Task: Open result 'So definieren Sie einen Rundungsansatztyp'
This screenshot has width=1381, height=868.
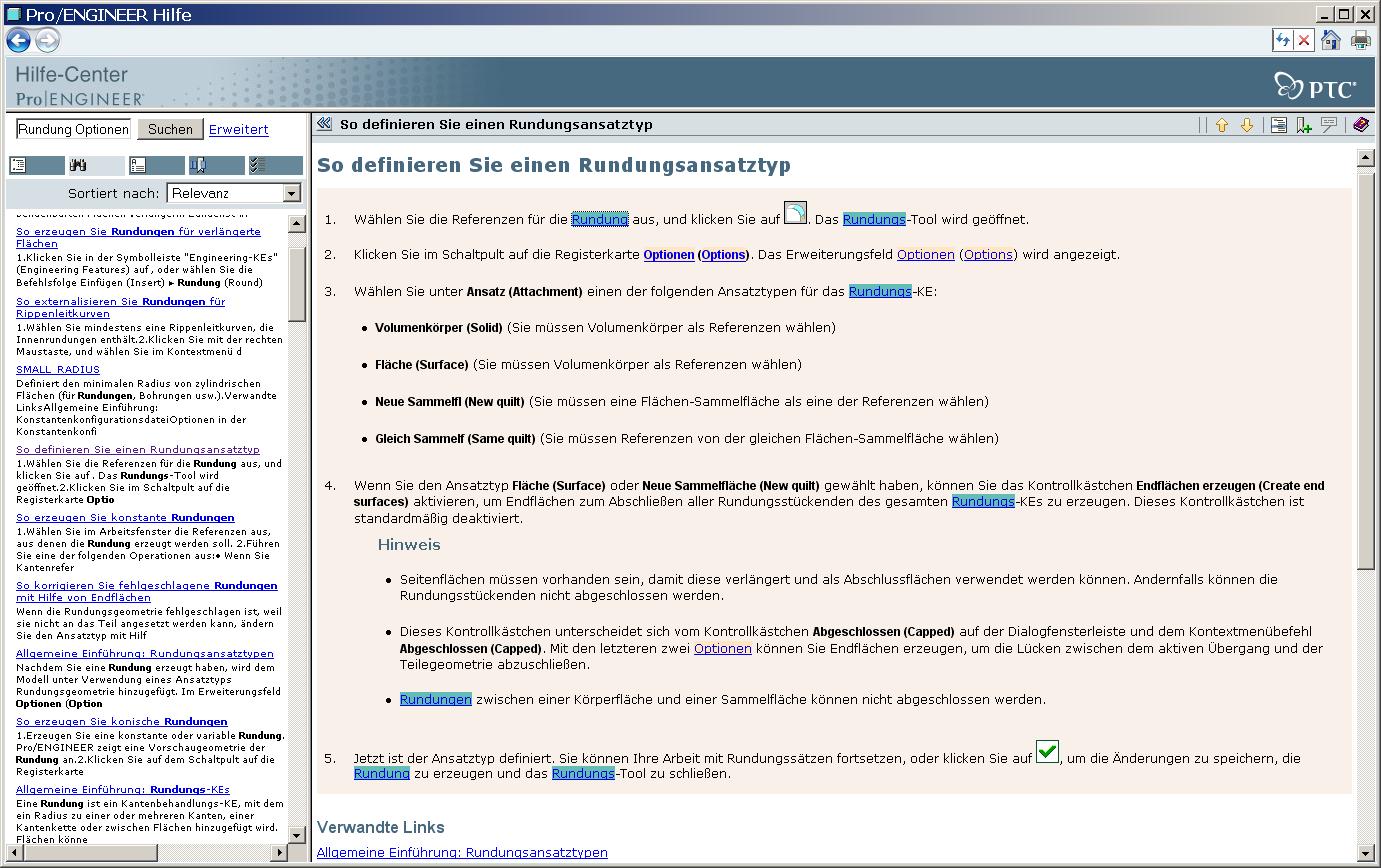Action: (138, 449)
